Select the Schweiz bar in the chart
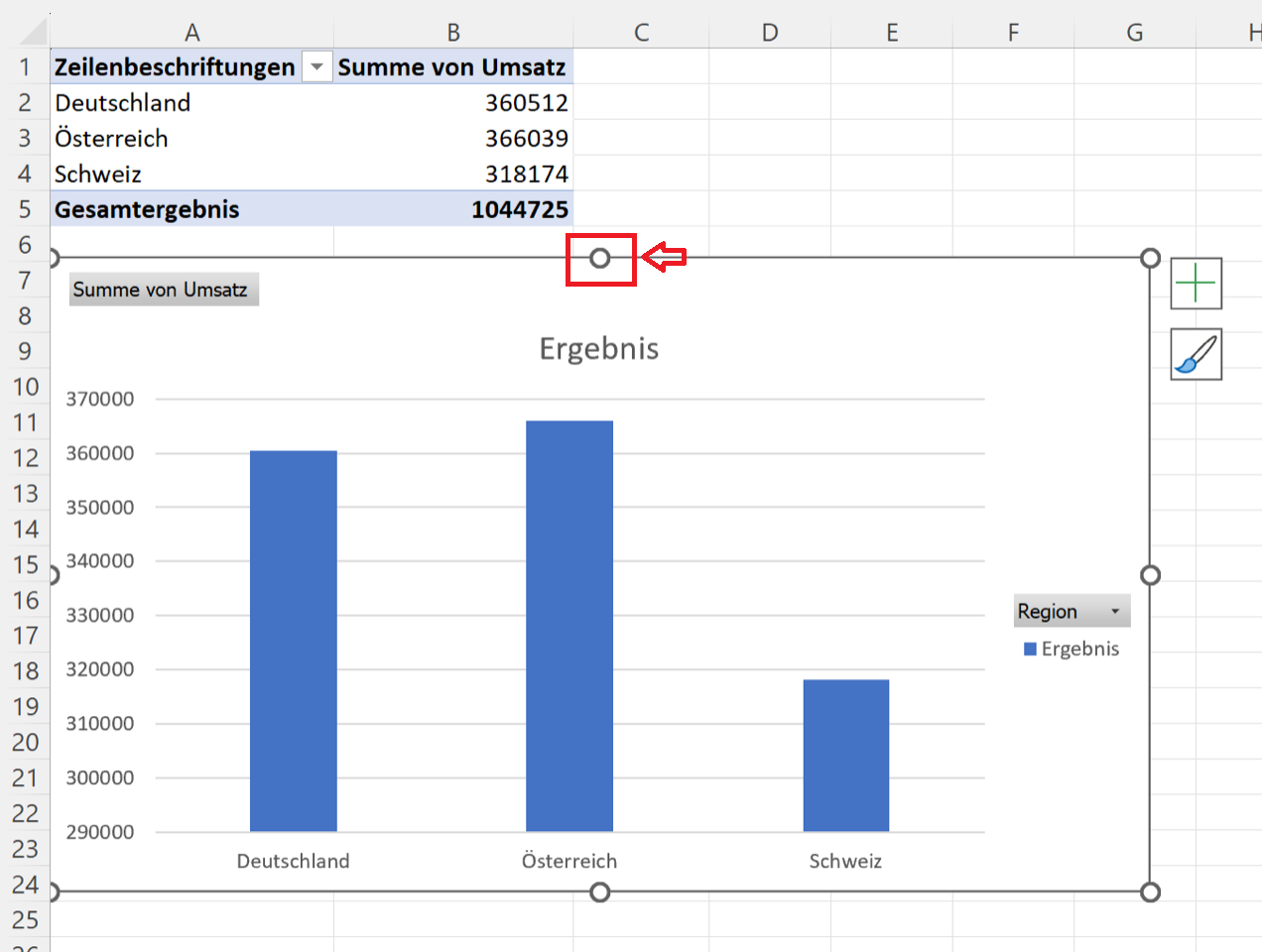This screenshot has width=1262, height=952. pyautogui.click(x=845, y=754)
